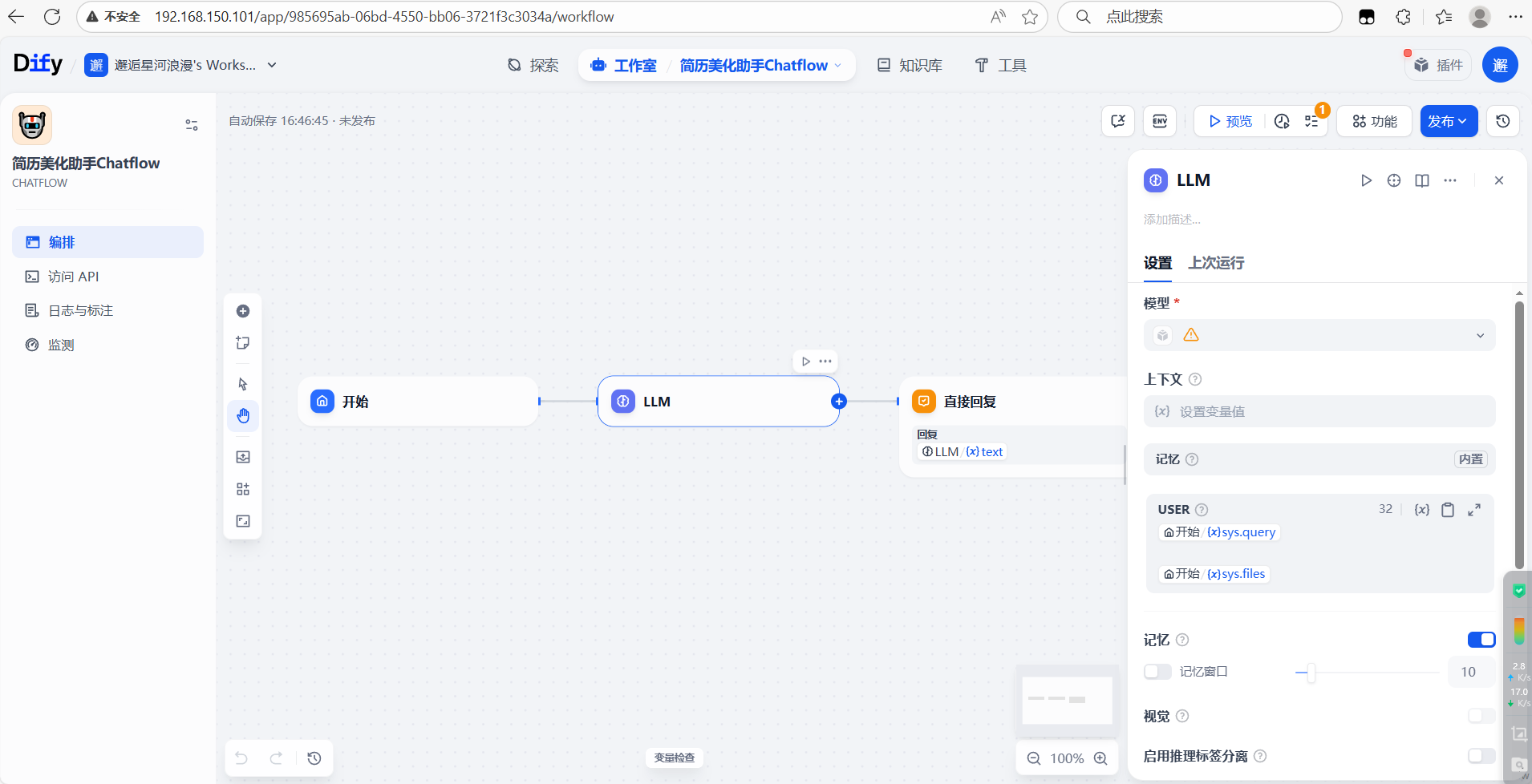The width and height of the screenshot is (1532, 784).
Task: Open the ENV environment variables panel
Action: (1159, 121)
